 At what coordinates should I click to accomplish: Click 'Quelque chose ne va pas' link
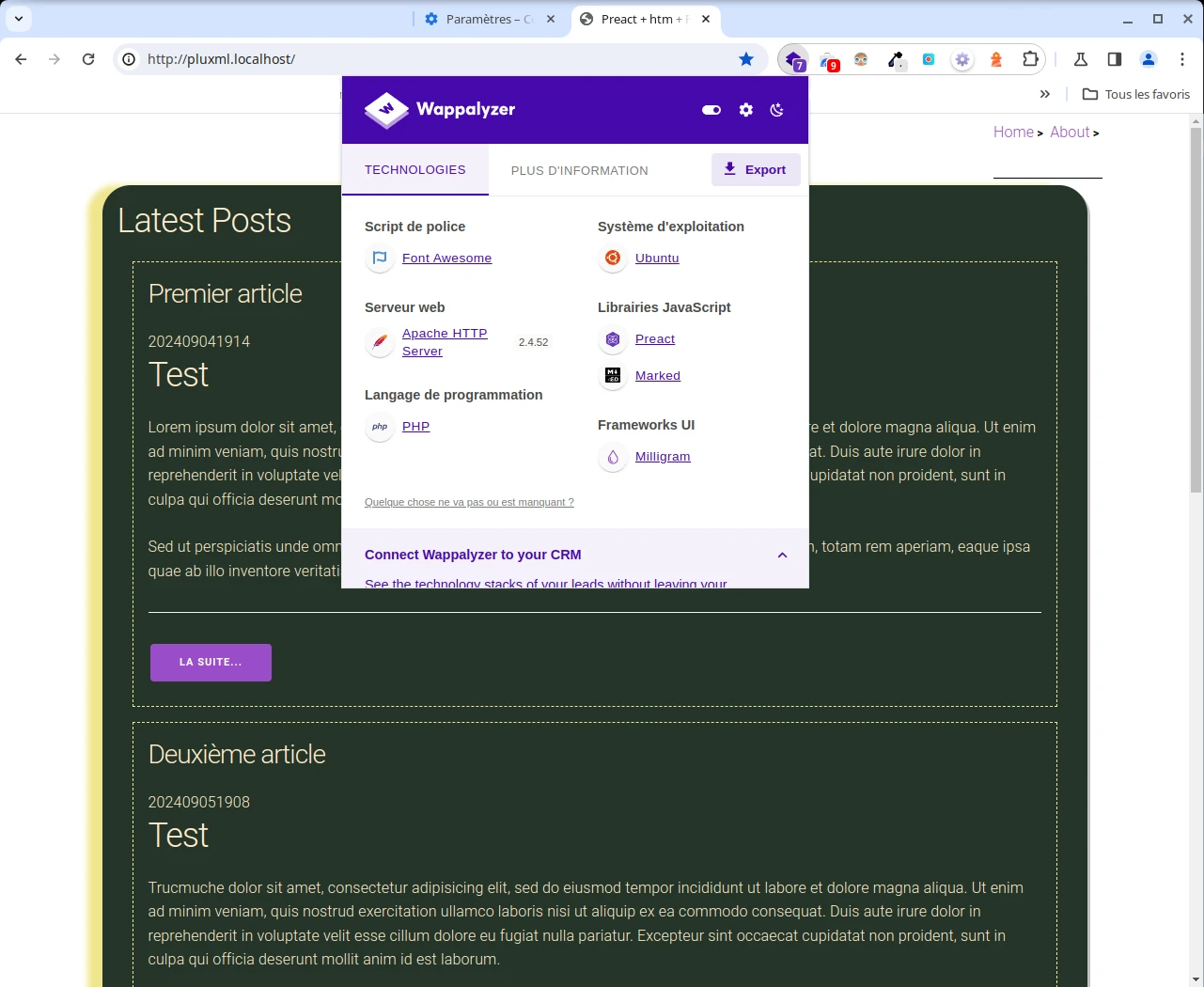[x=469, y=502]
